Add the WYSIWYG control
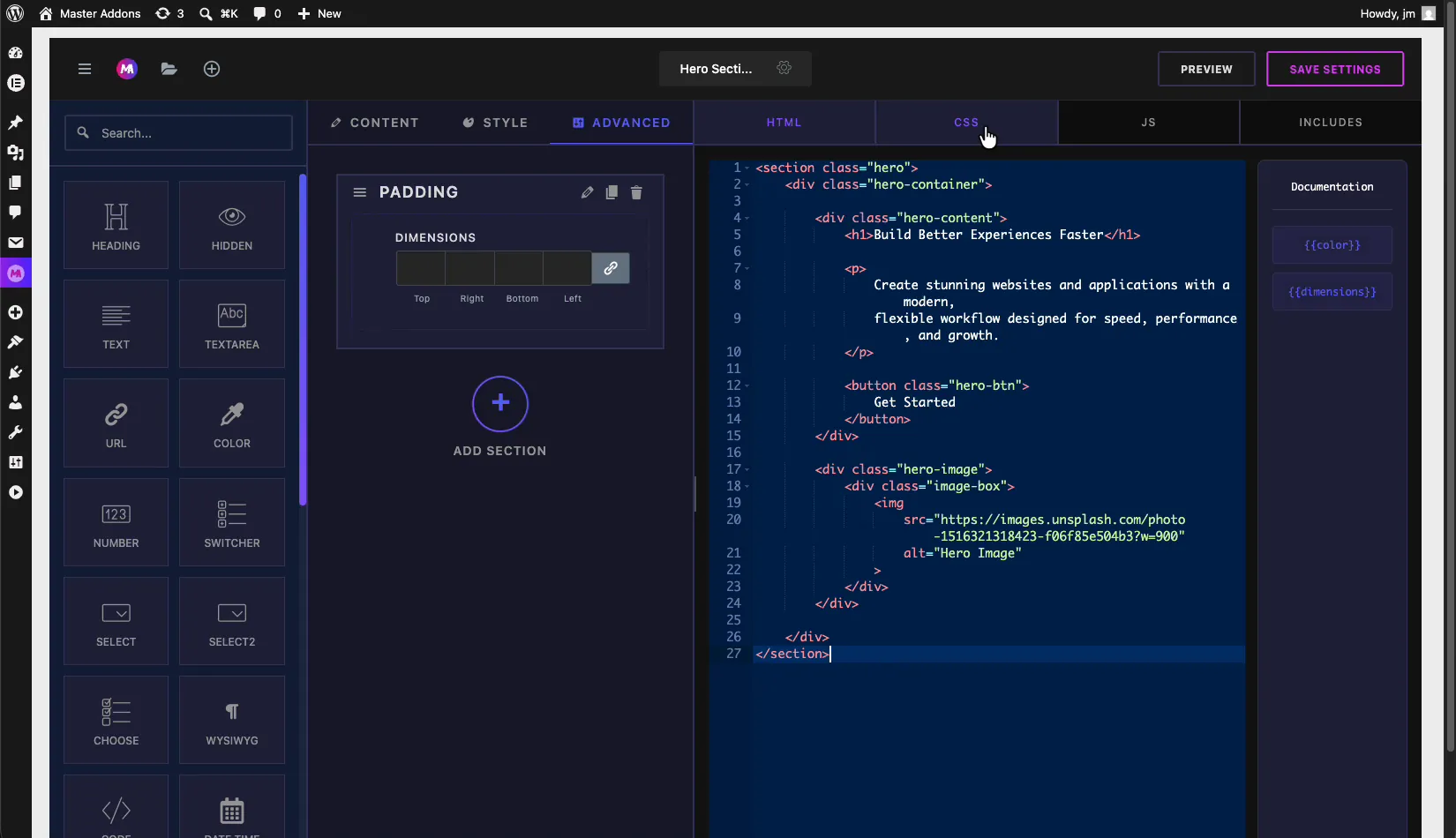 232,720
